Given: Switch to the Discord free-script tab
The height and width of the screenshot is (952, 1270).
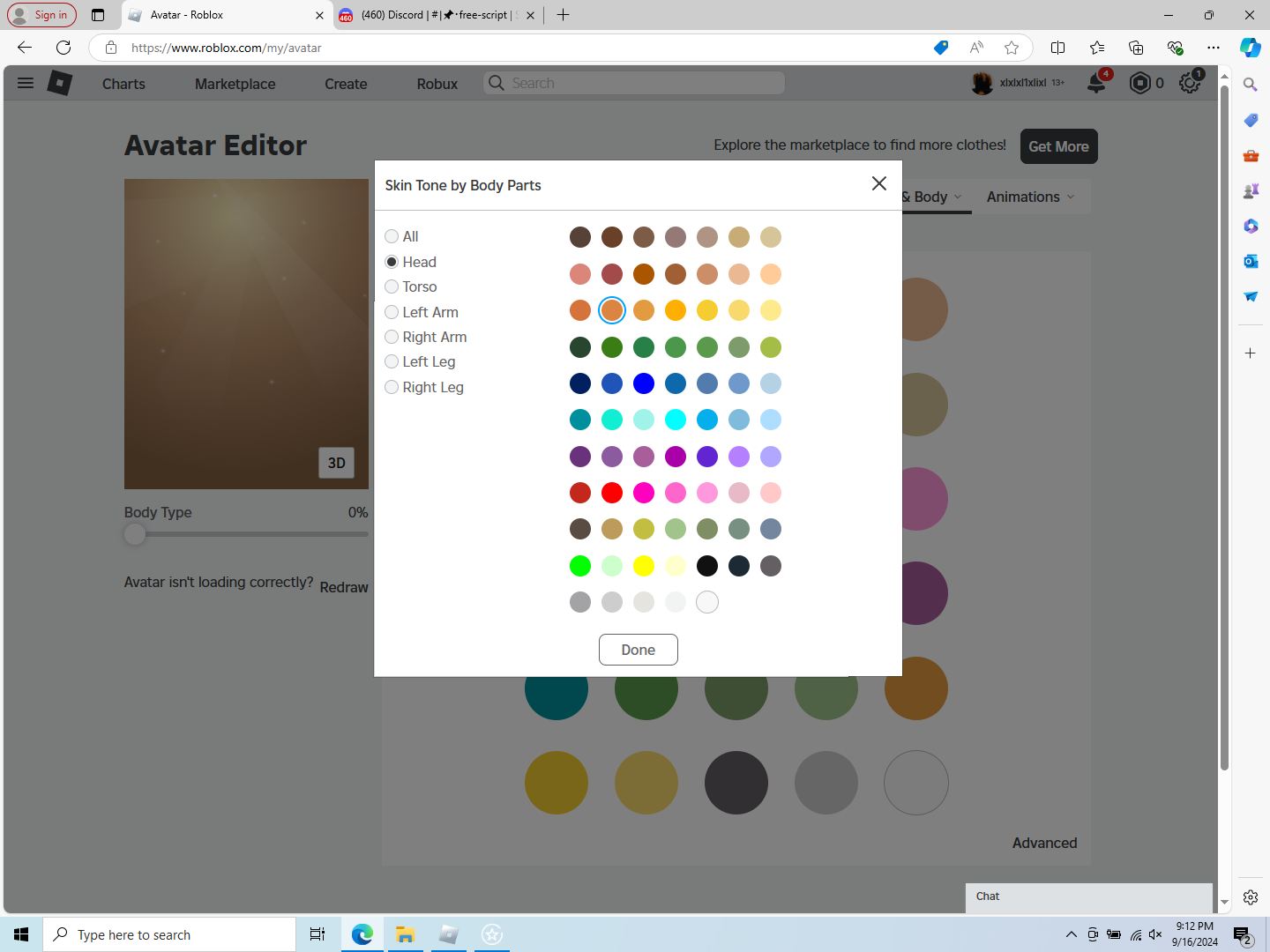Looking at the screenshot, I should pyautogui.click(x=438, y=15).
